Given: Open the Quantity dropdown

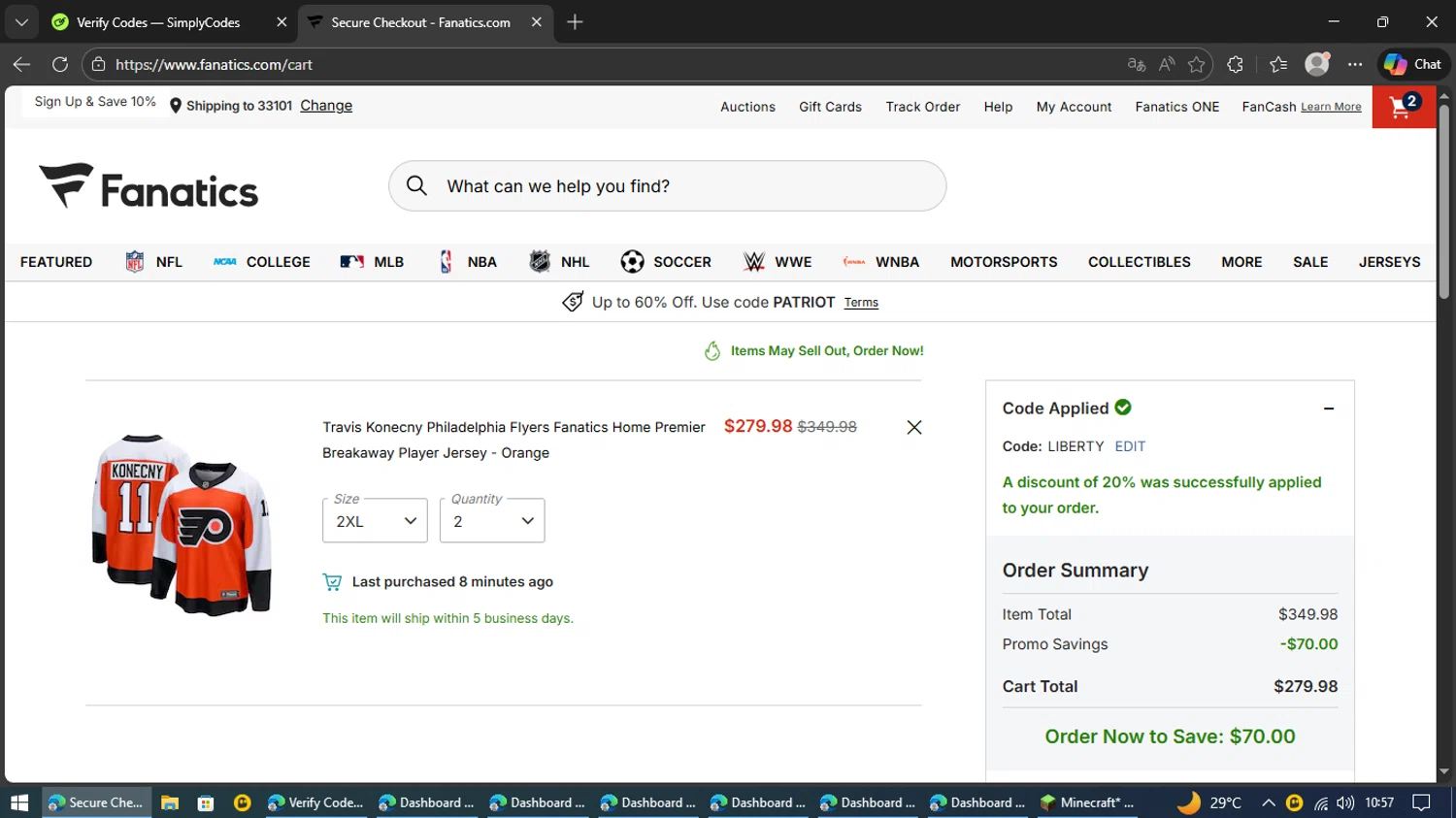Looking at the screenshot, I should [492, 521].
